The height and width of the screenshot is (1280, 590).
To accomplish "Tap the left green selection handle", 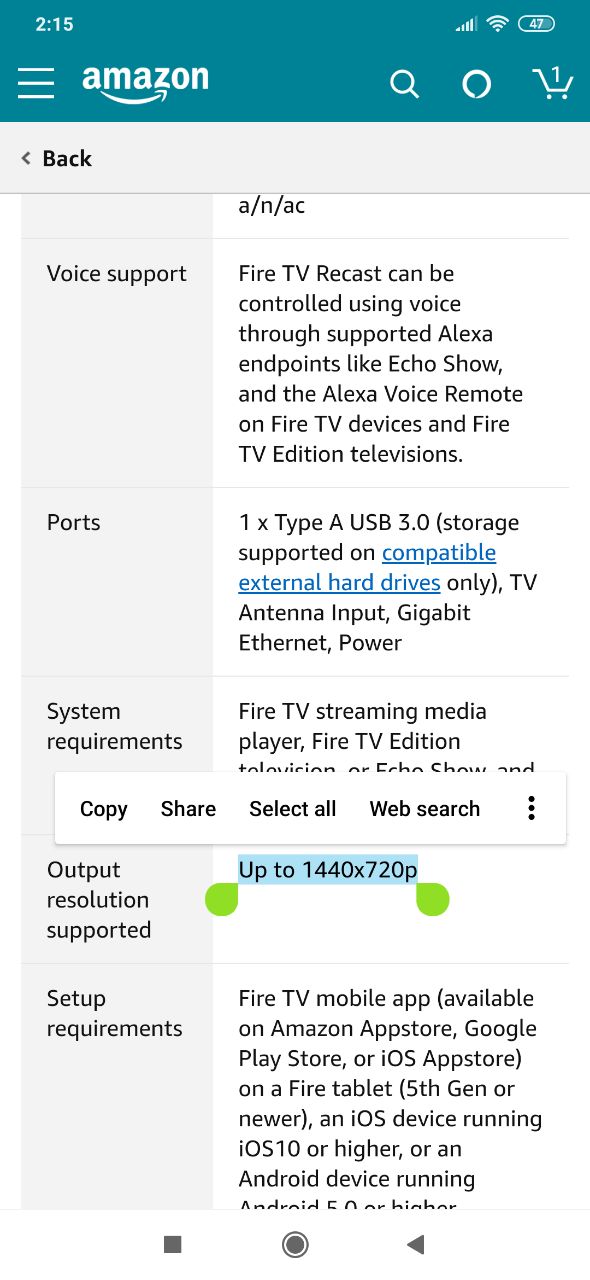I will [221, 899].
